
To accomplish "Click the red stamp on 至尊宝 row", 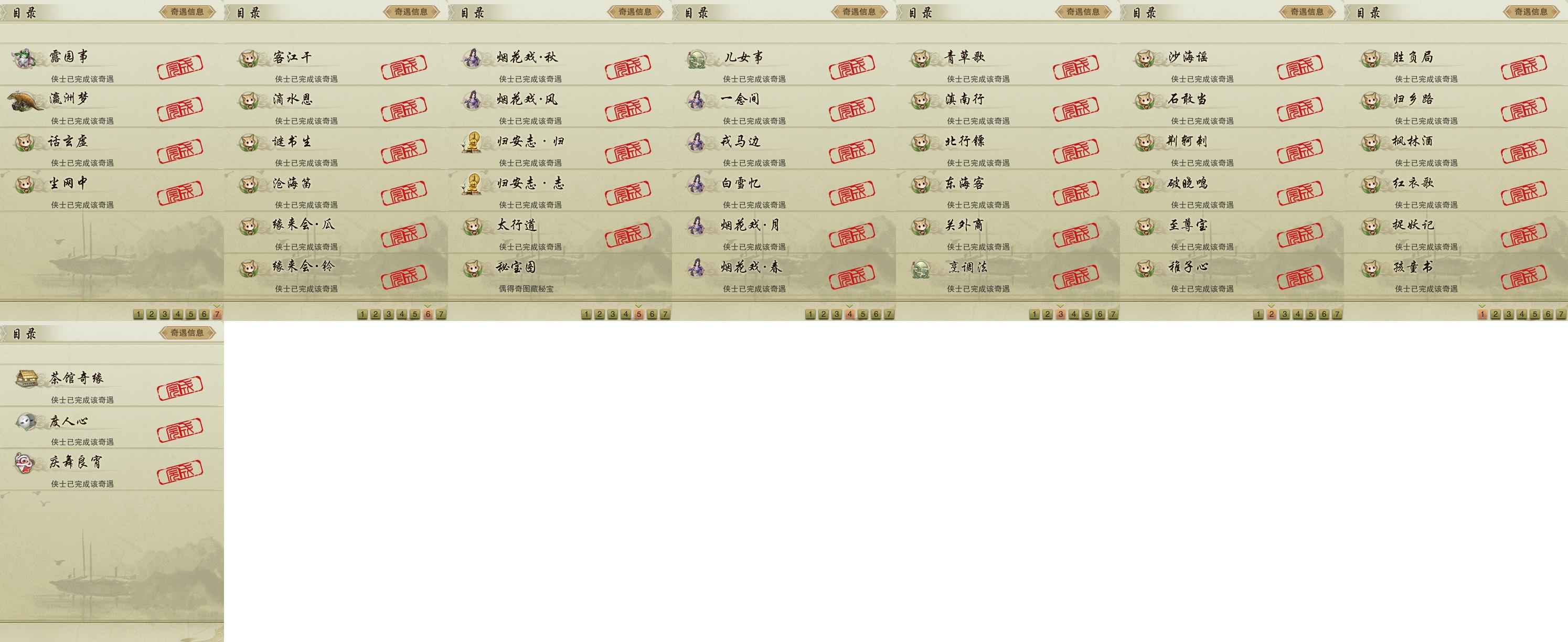I will [1299, 235].
